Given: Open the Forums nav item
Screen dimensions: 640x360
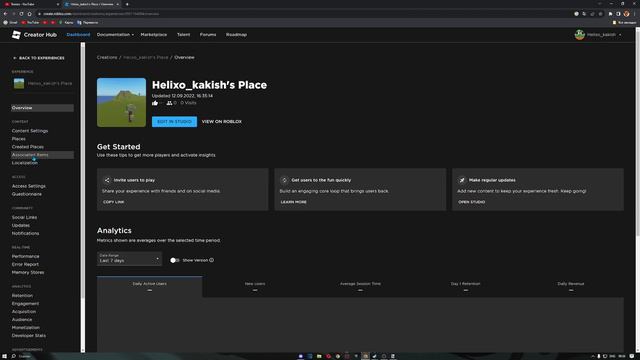Looking at the screenshot, I should pyautogui.click(x=208, y=35).
